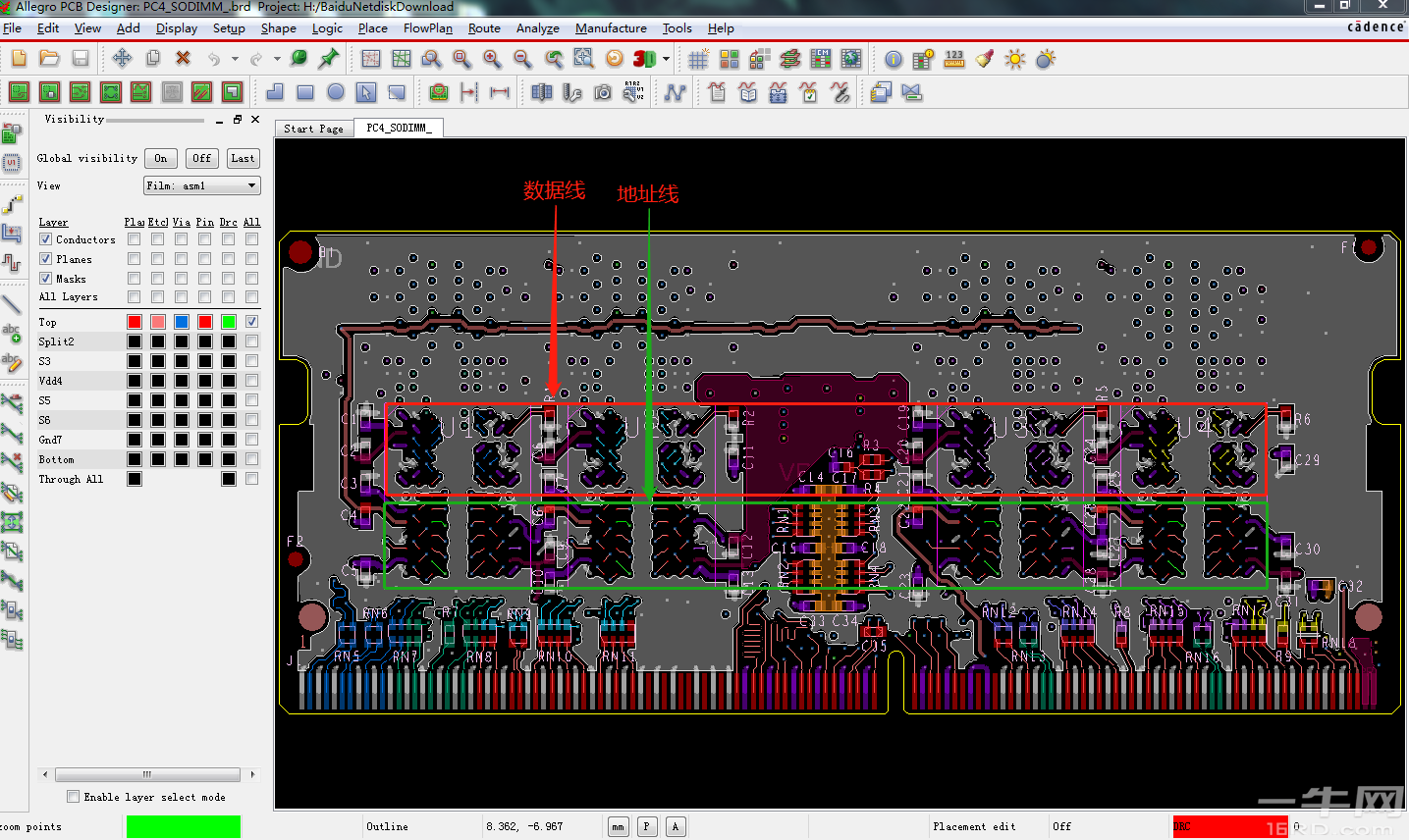This screenshot has height=840, width=1409.
Task: Check Enable layer select mode
Action: (x=73, y=797)
